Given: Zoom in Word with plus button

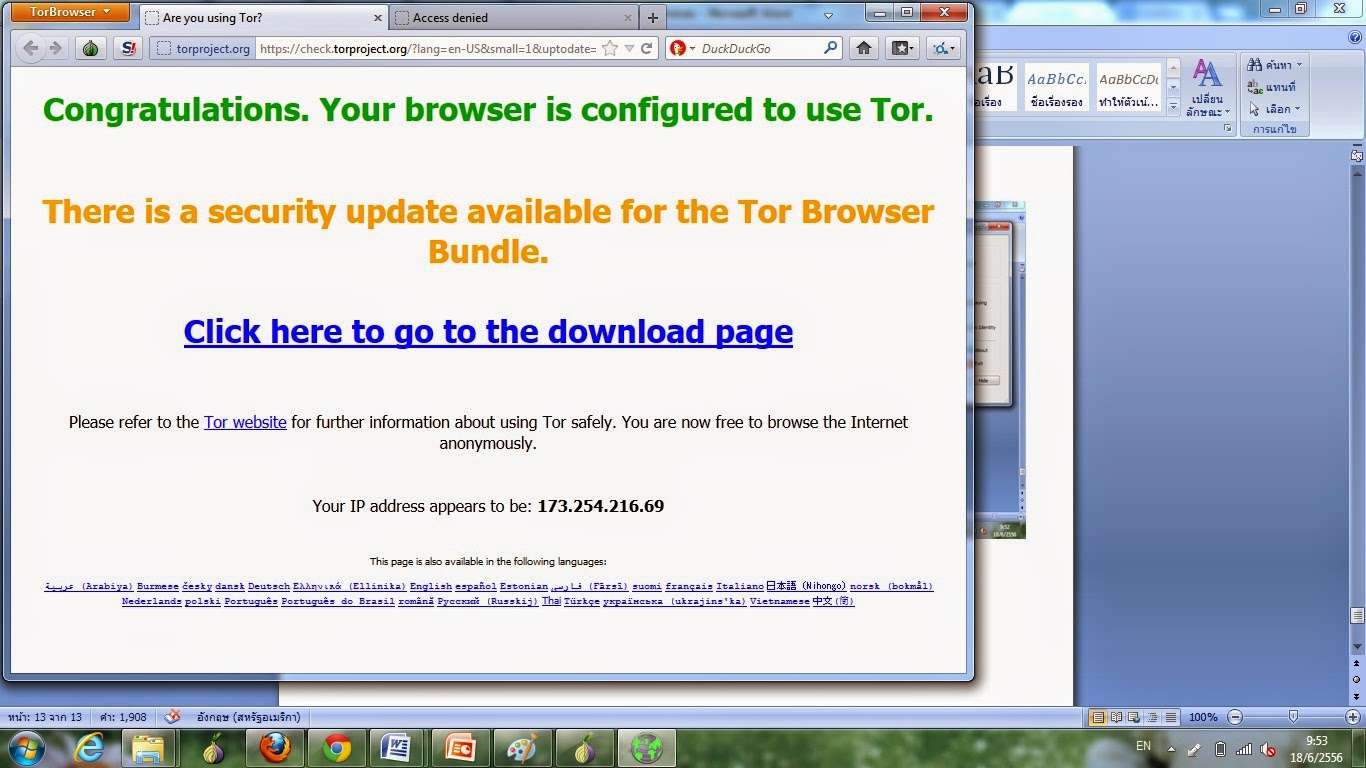Looking at the screenshot, I should coord(1353,717).
